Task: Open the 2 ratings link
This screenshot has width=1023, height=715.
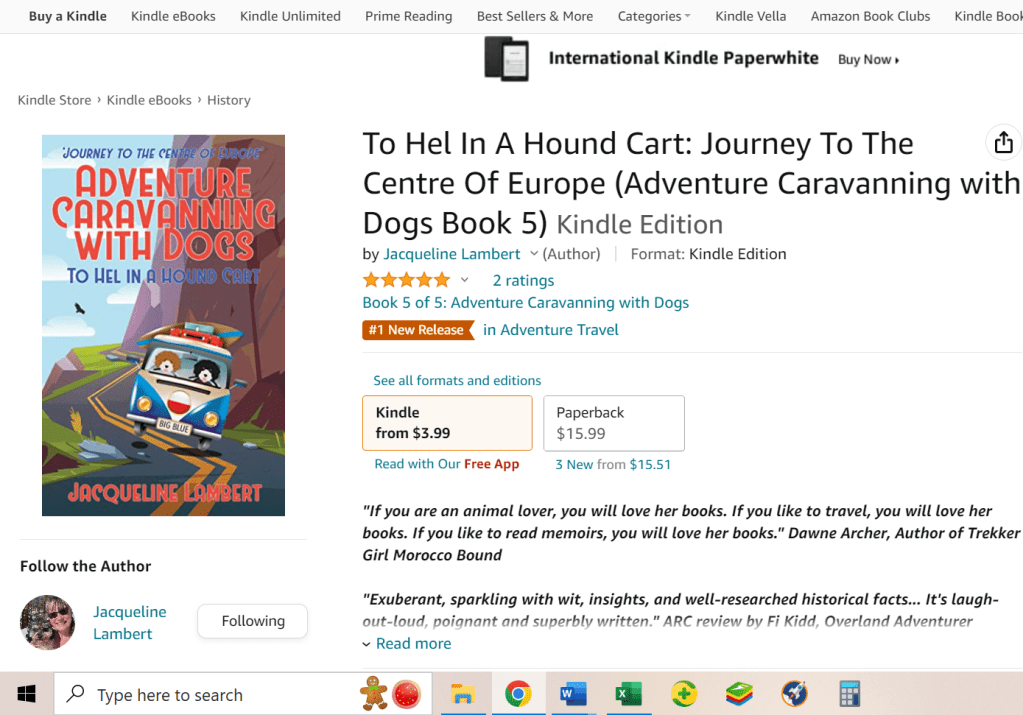Action: [523, 280]
